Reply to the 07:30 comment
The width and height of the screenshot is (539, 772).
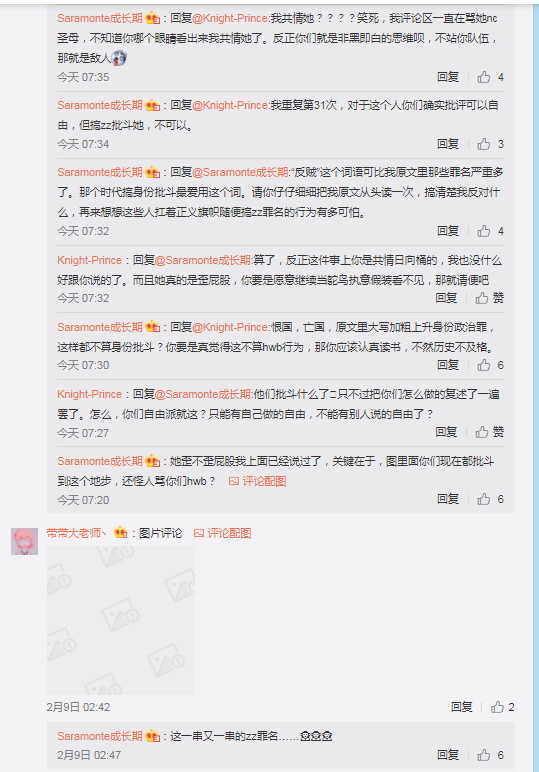click(448, 365)
